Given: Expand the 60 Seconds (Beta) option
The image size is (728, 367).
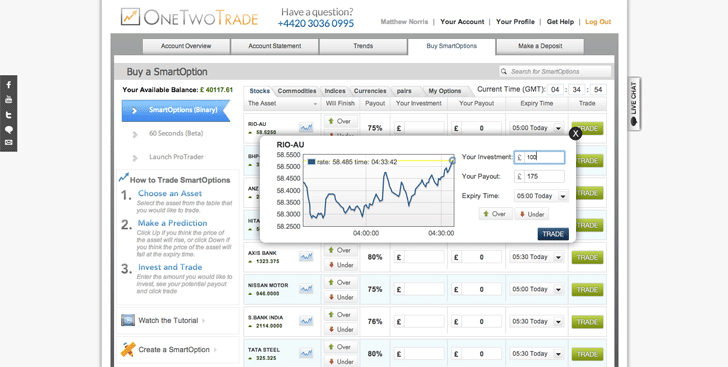Looking at the screenshot, I should coord(176,133).
